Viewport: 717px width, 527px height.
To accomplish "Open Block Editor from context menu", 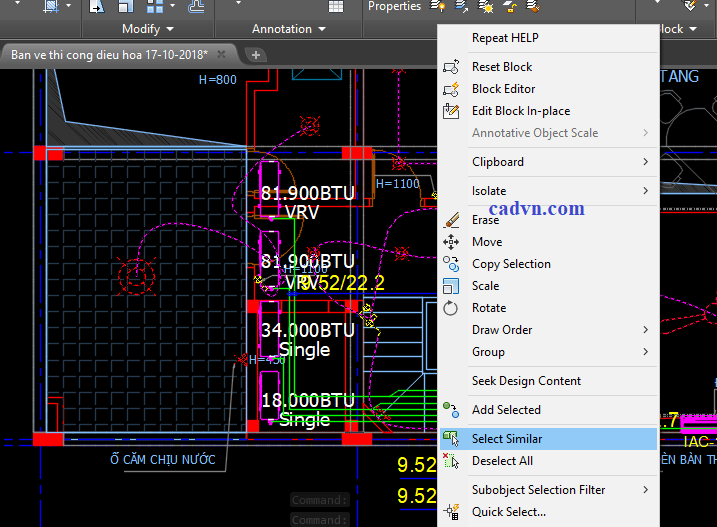I will (x=503, y=89).
